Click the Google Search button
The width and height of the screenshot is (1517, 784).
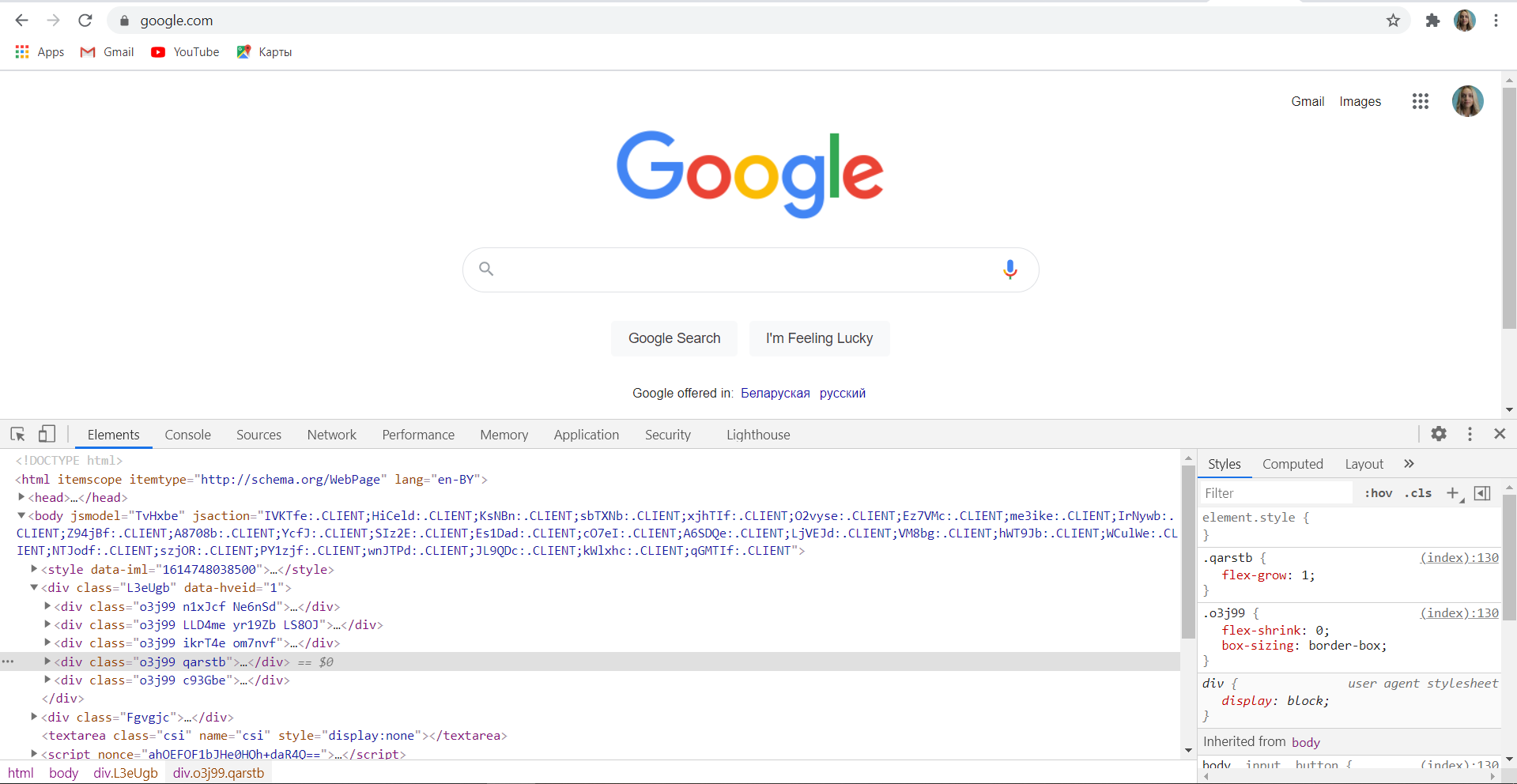coord(674,338)
